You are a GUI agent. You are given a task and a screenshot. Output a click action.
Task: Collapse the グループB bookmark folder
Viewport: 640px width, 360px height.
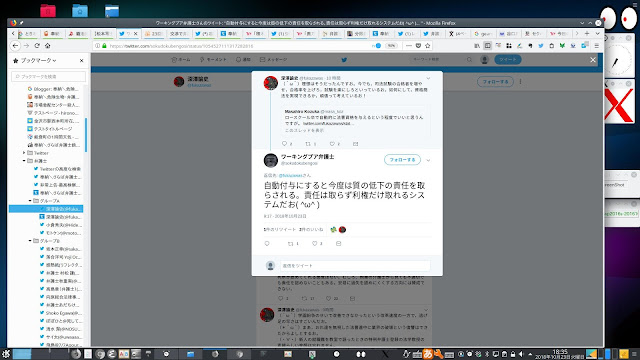coord(30,241)
